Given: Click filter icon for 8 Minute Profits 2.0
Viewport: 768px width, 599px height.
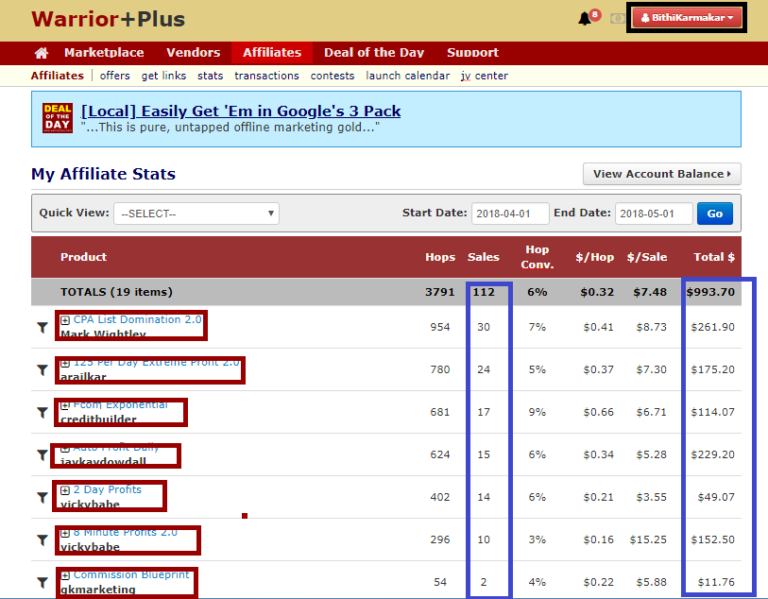Looking at the screenshot, I should click(43, 540).
